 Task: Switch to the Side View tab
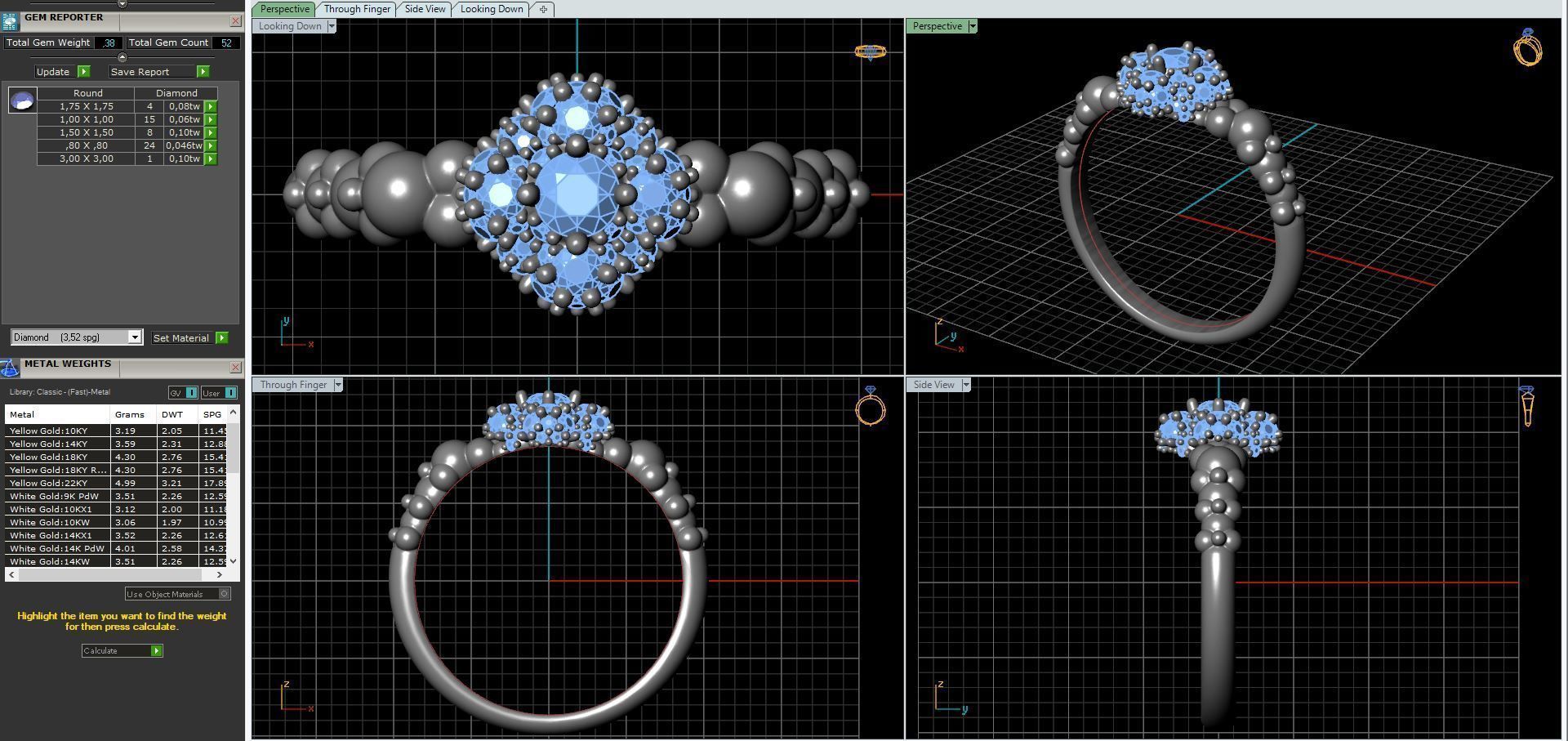pyautogui.click(x=425, y=9)
